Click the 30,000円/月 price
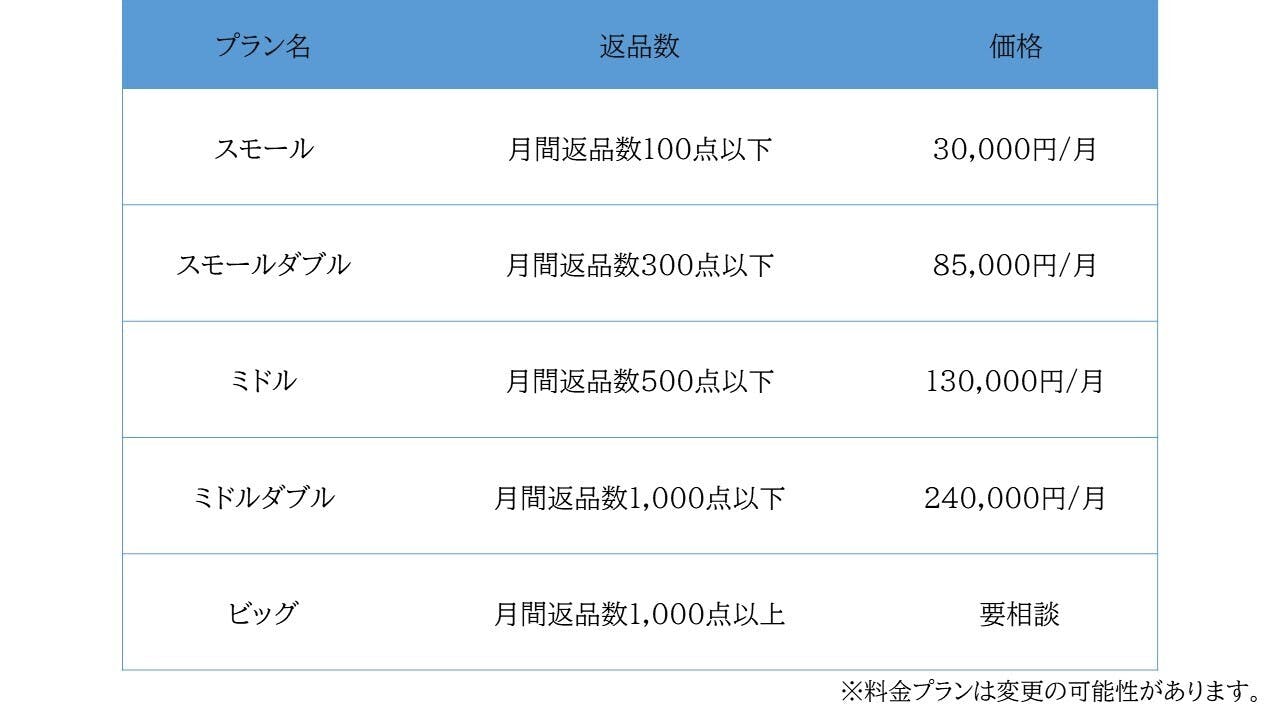1280x720 pixels. [x=1016, y=149]
